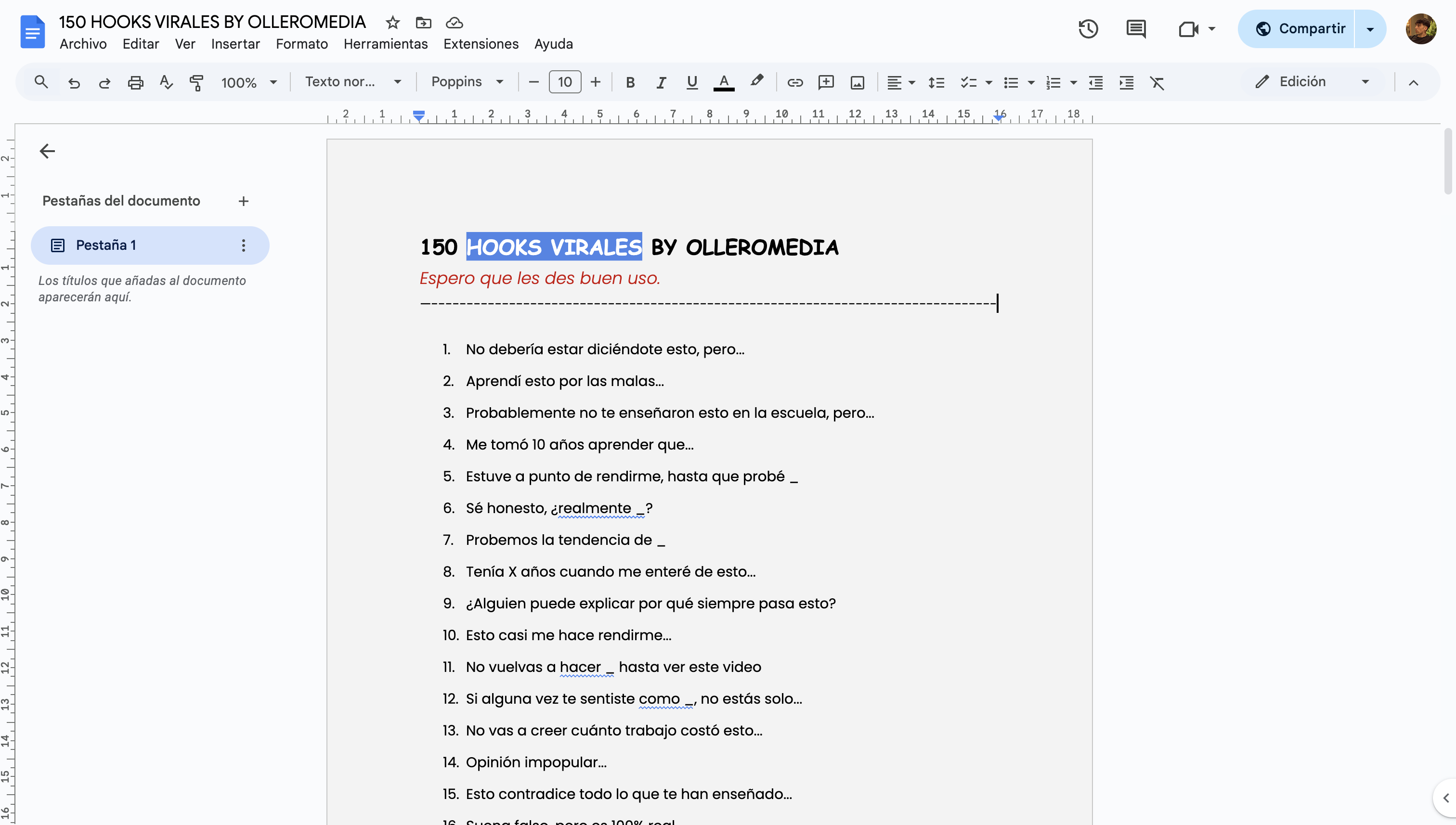Open the Poppins font dropdown
Viewport: 1456px width, 825px height.
click(467, 82)
